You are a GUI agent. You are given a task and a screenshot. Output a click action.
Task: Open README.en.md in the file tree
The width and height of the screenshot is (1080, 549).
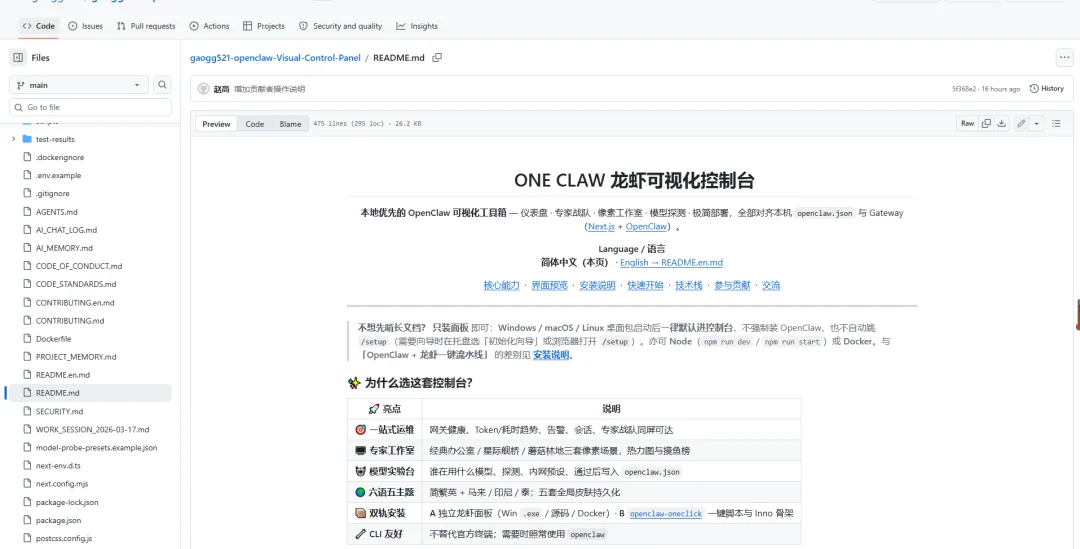[x=63, y=375]
